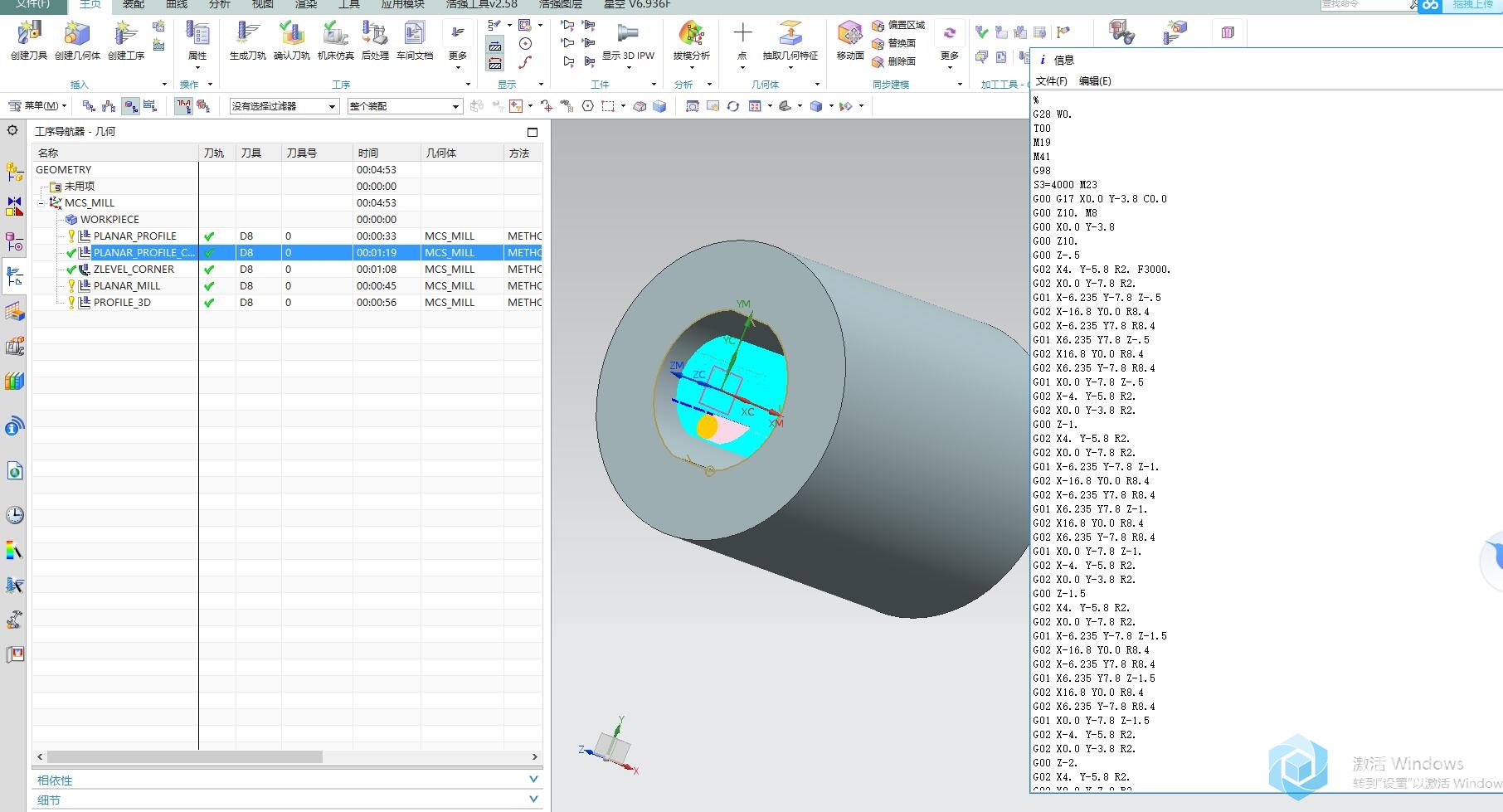The image size is (1503, 812).
Task: Expand the Insert (插入) group arrow
Action: 164,85
